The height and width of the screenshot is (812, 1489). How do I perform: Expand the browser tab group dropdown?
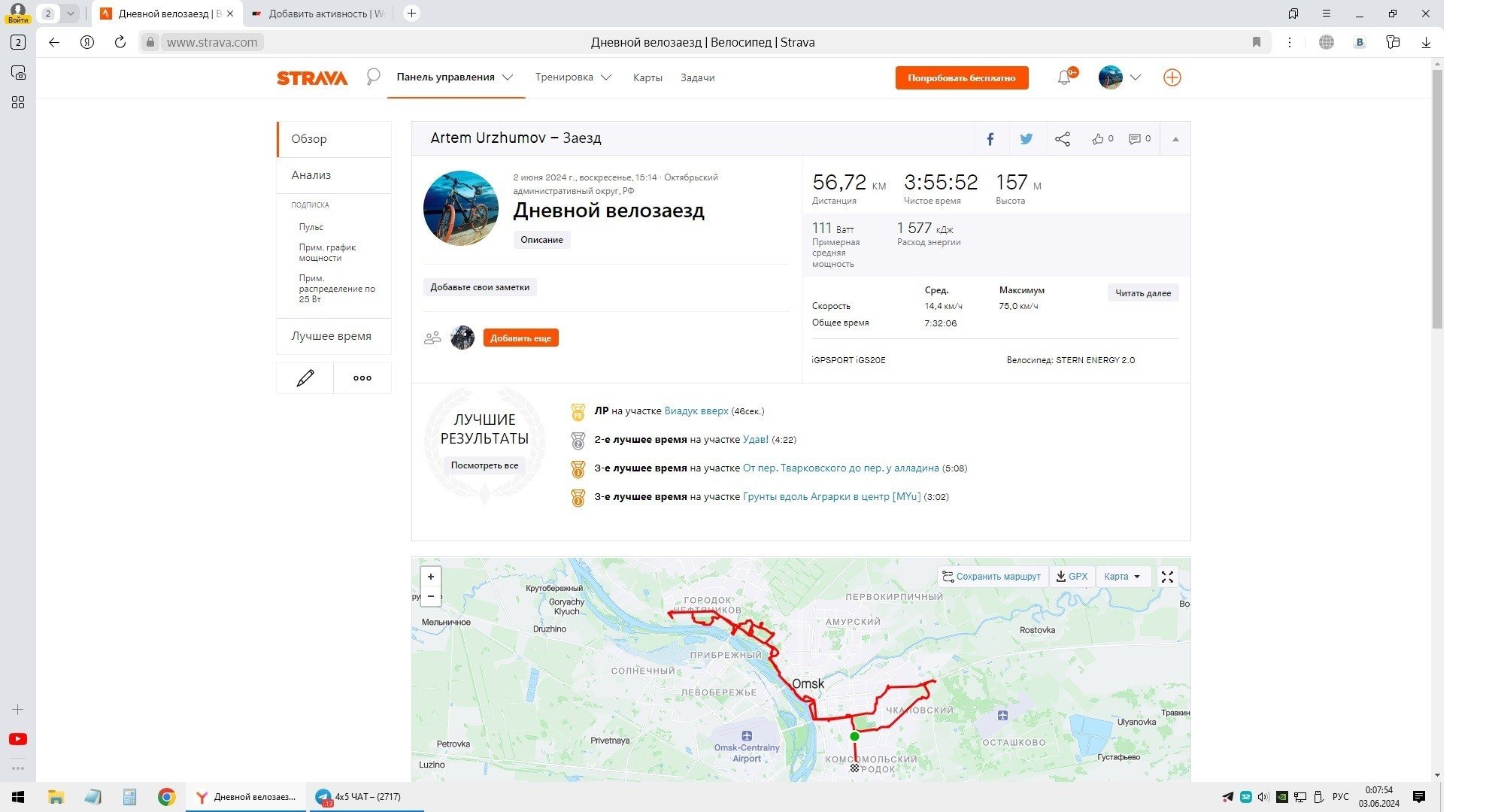(70, 14)
